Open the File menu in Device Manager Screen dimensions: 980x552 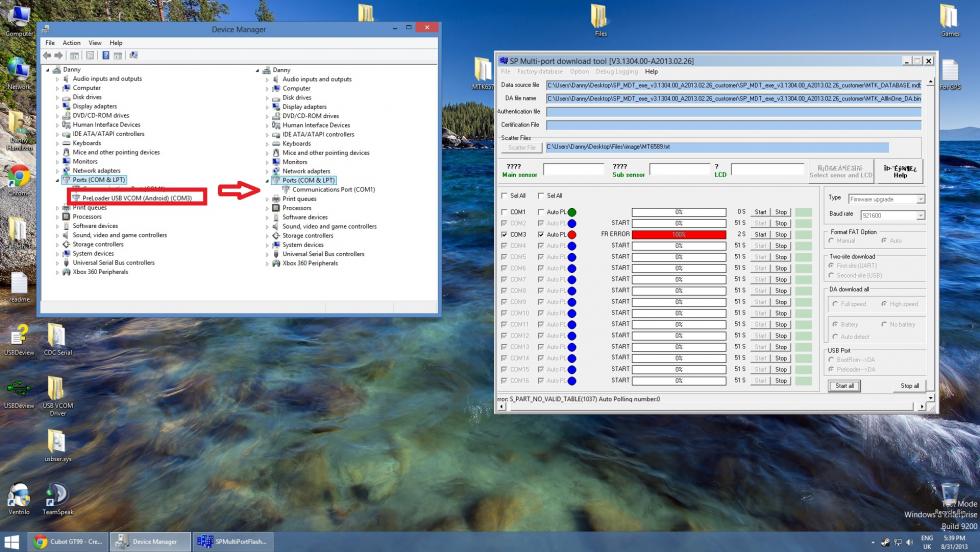click(50, 43)
